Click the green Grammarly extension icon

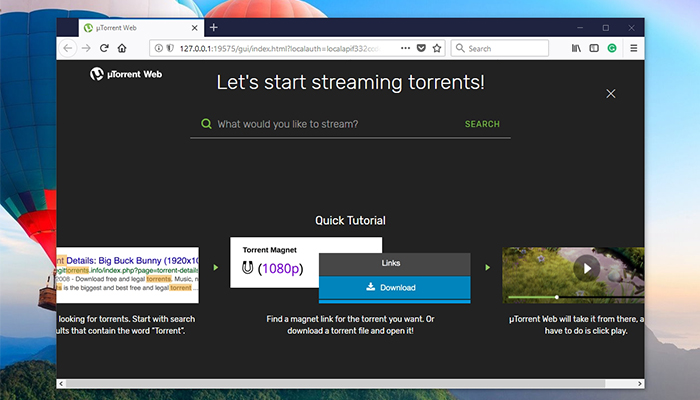pos(612,48)
